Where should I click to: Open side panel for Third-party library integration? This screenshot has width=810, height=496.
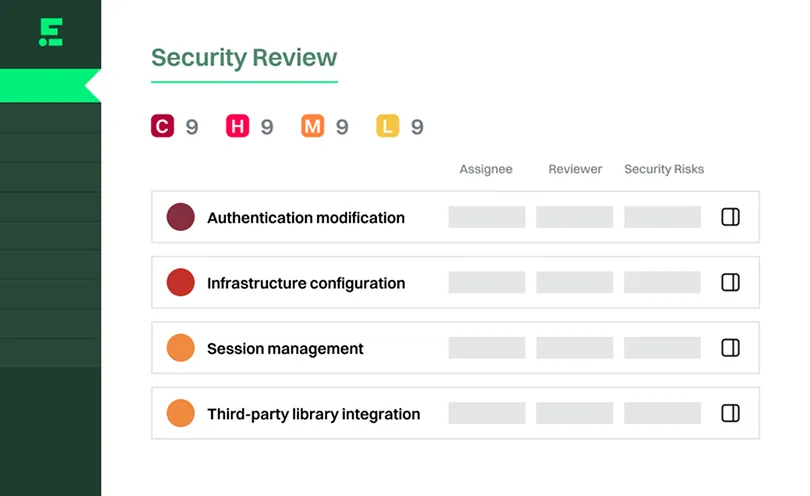point(730,413)
